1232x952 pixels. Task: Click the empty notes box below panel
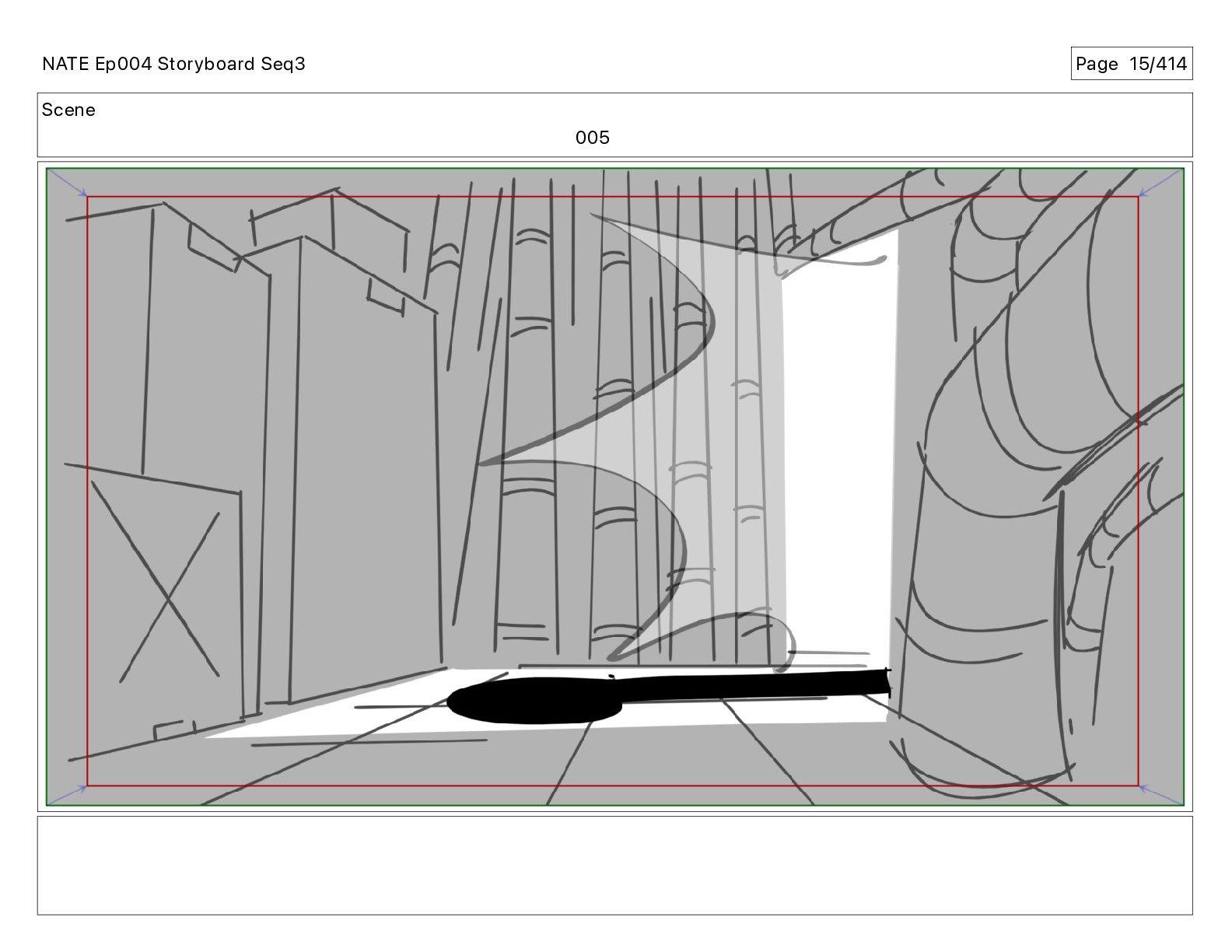tap(615, 865)
